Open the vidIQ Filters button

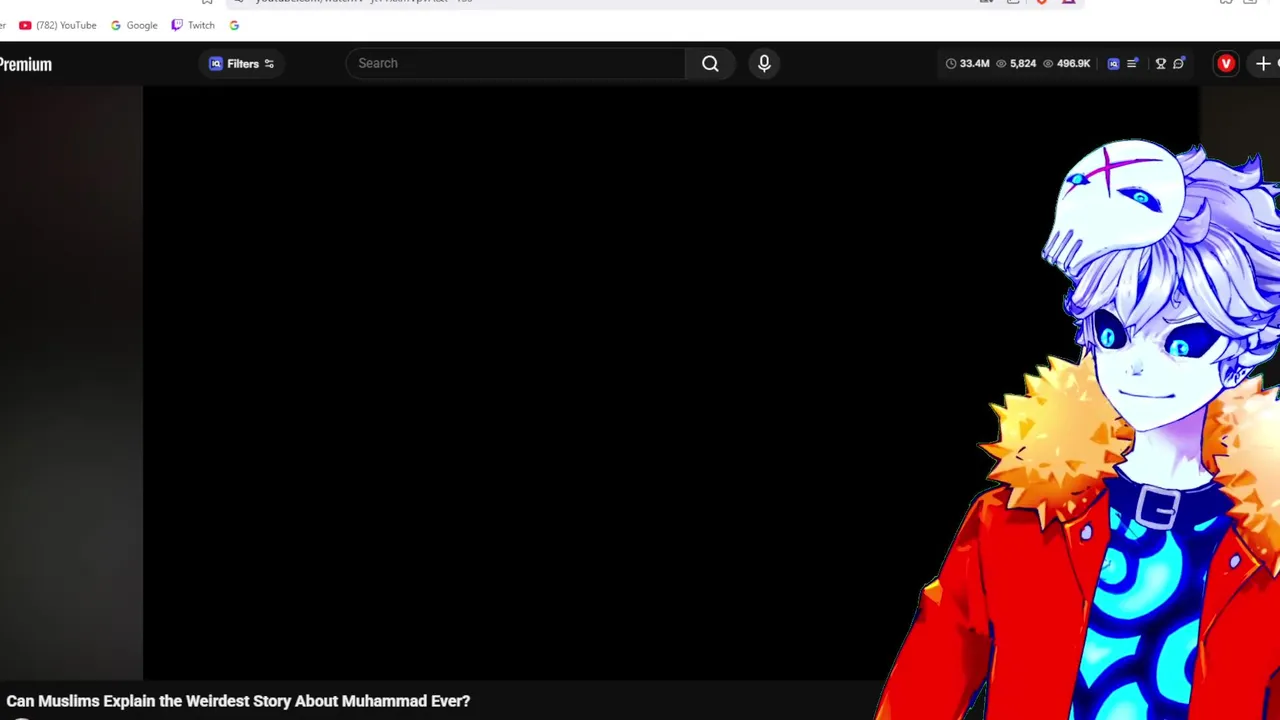point(241,63)
